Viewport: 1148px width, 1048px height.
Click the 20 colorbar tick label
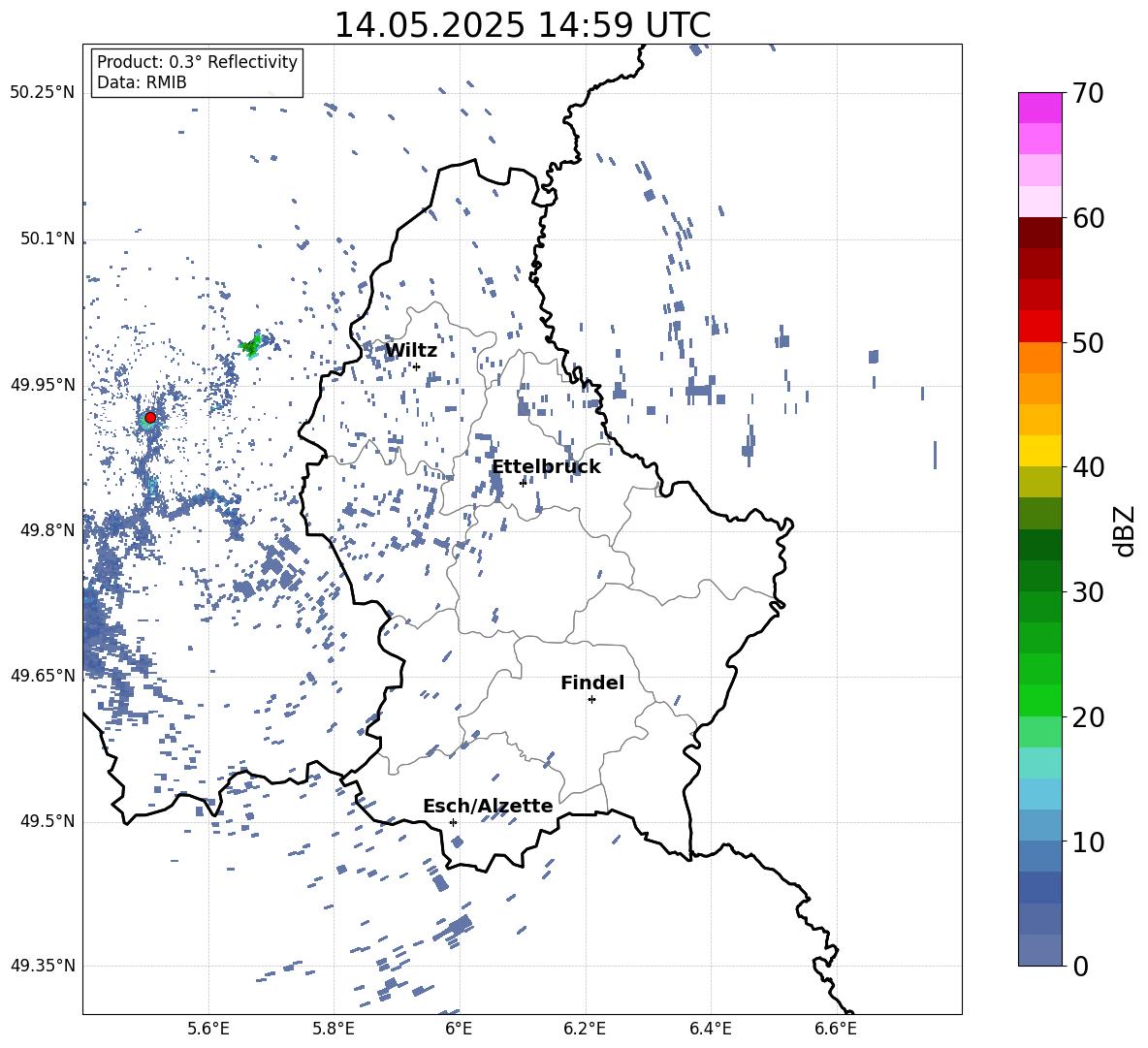pyautogui.click(x=1088, y=717)
